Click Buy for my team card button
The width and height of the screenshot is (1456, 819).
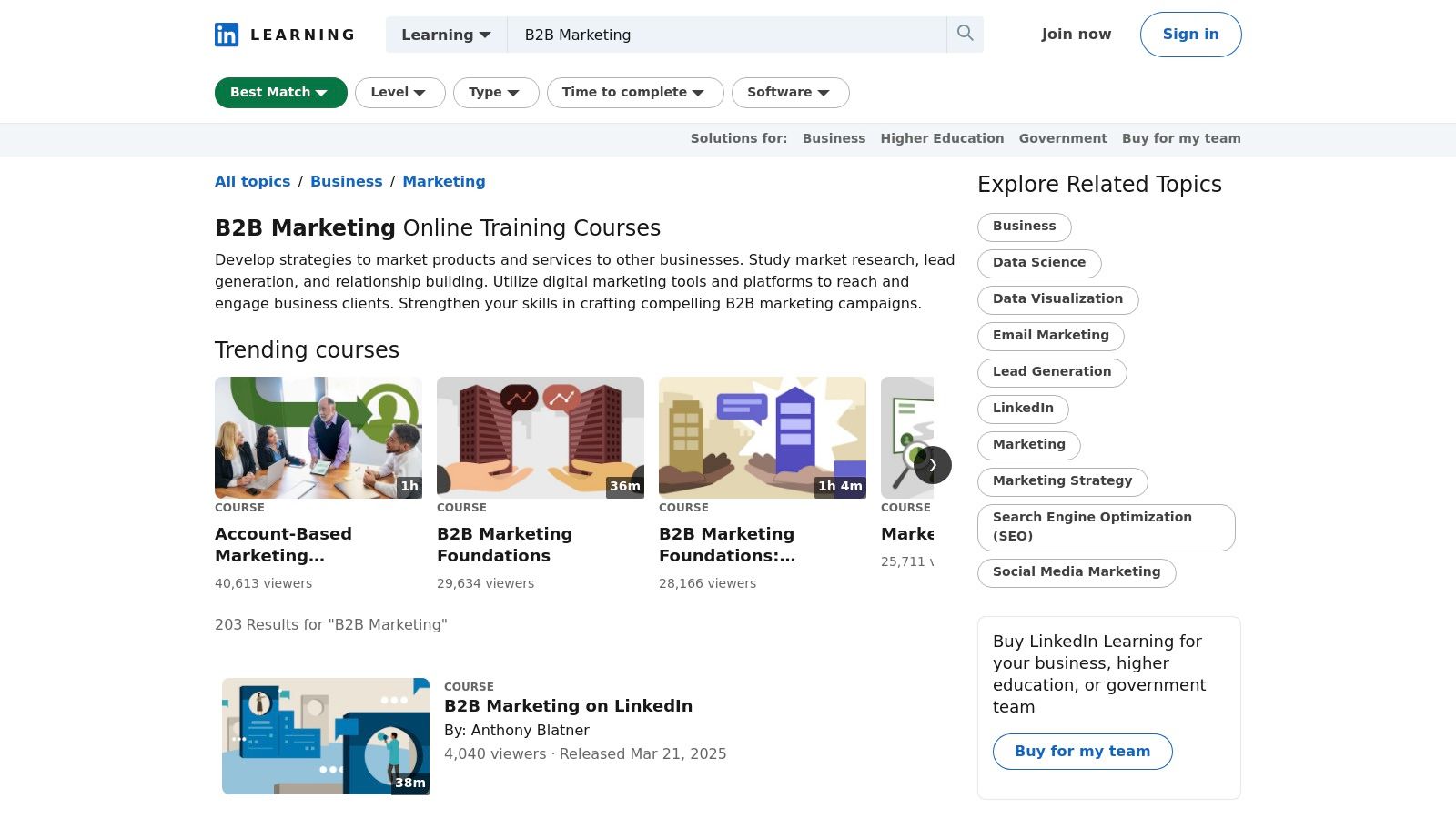pyautogui.click(x=1082, y=752)
